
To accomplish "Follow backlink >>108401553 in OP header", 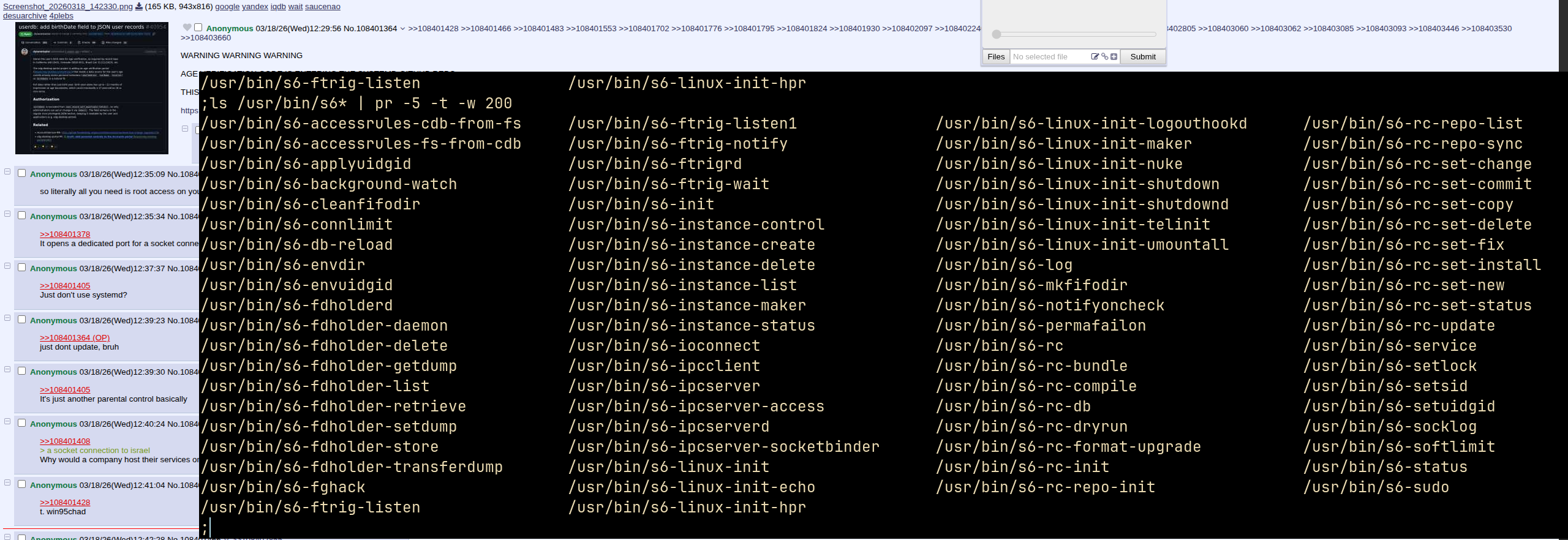I will click(591, 29).
